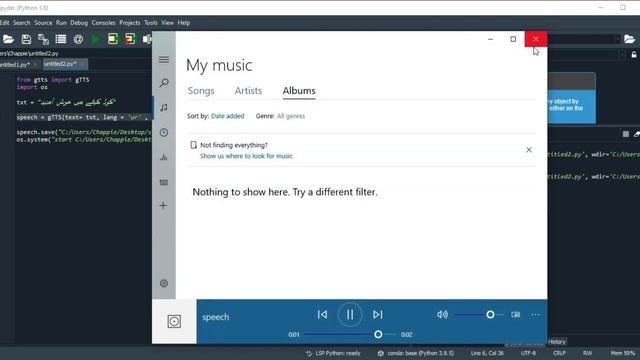The height and width of the screenshot is (360, 640).
Task: Open Groove Music settings gear icon
Action: [164, 283]
